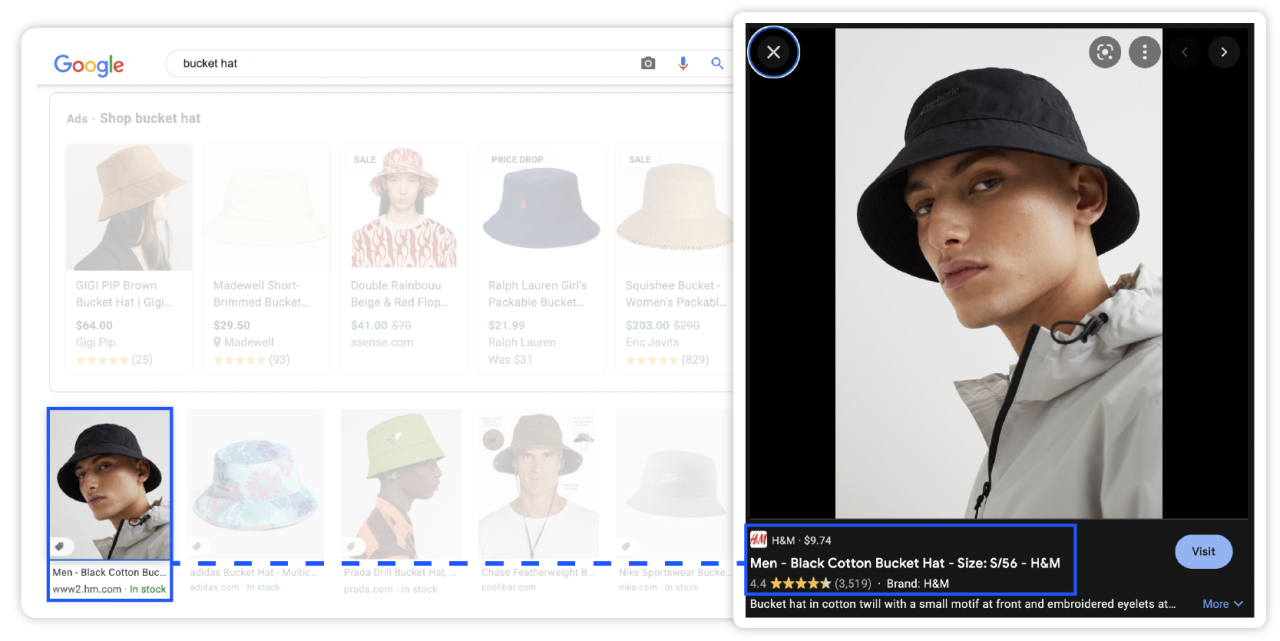Viewport: 1280px width, 641px height.
Task: Click the tag icon on the black hat thumbnail
Action: (x=62, y=546)
